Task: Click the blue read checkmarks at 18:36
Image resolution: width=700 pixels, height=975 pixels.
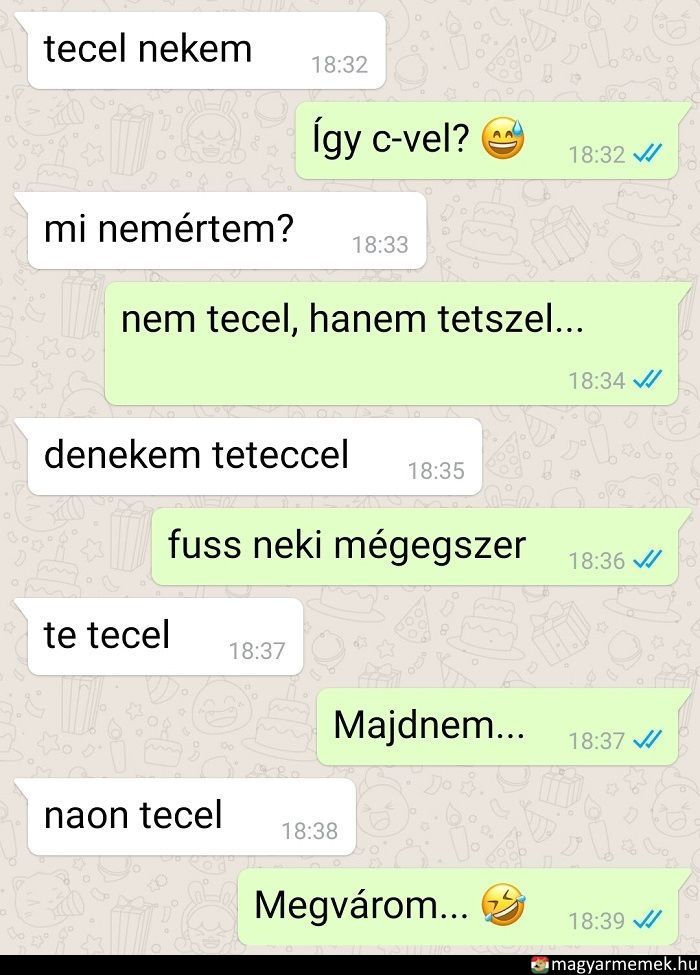Action: pyautogui.click(x=647, y=560)
